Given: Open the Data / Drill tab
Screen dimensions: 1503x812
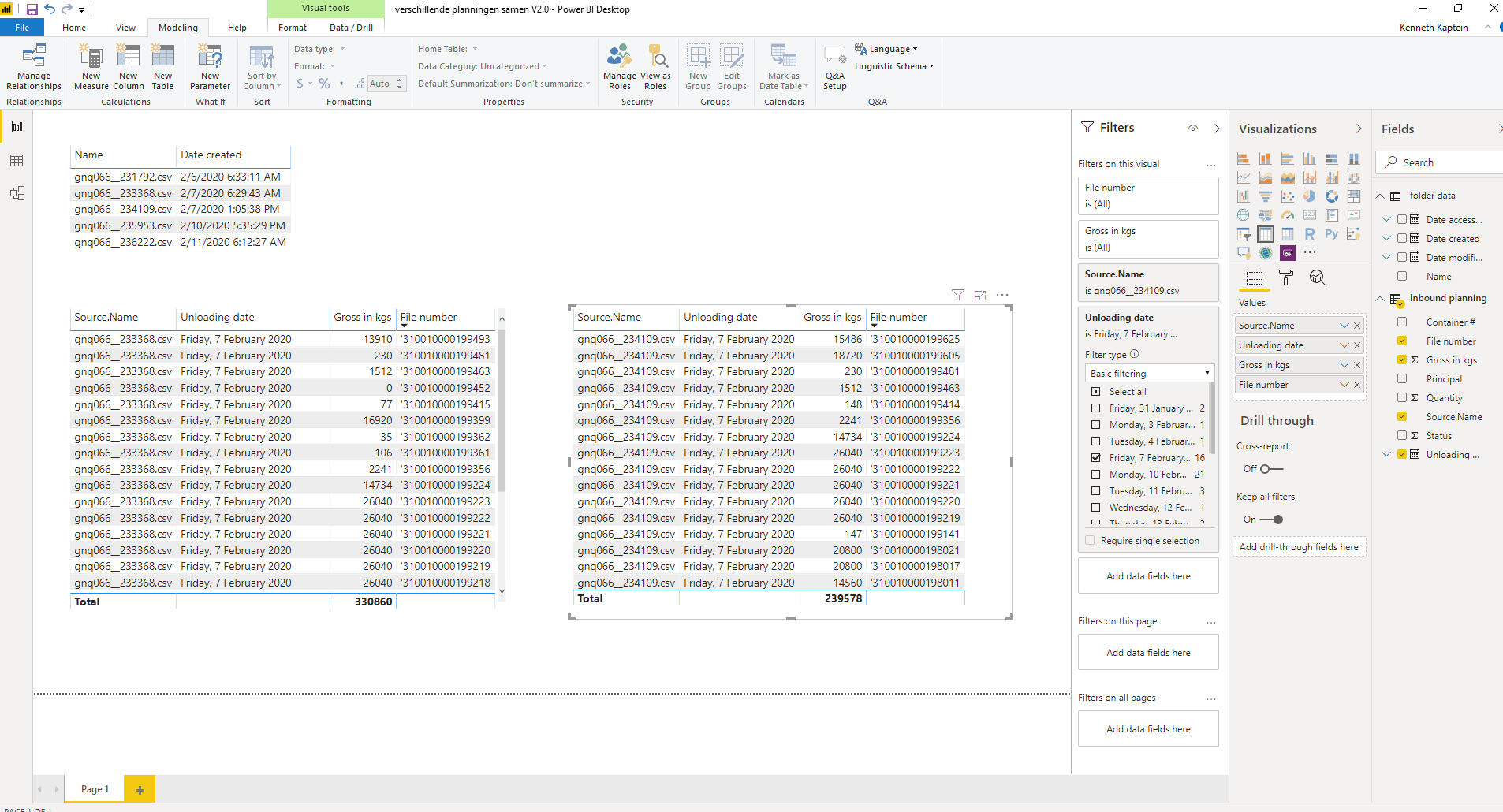Looking at the screenshot, I should pyautogui.click(x=351, y=28).
